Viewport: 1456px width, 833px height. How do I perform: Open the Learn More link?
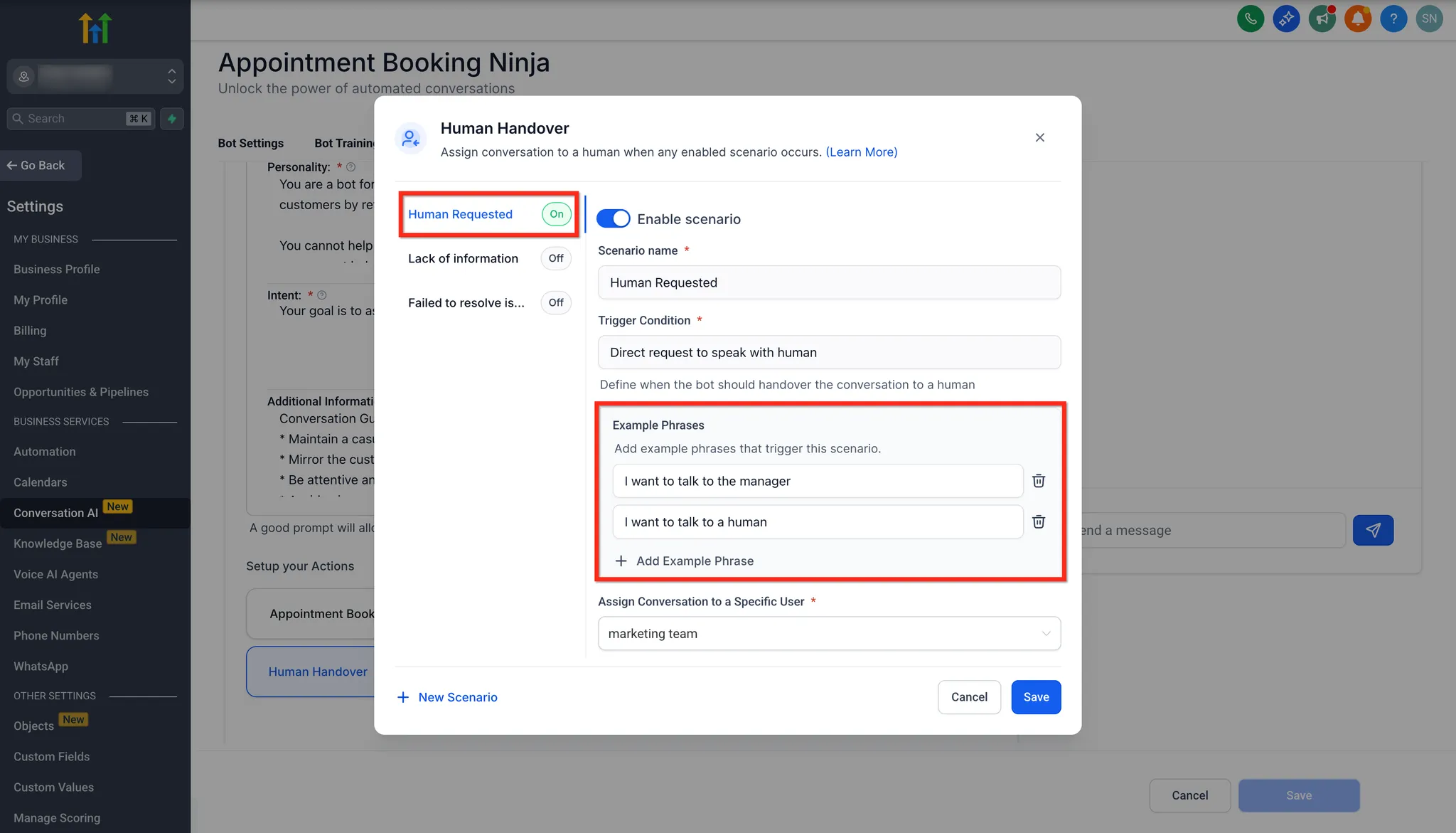tap(861, 152)
